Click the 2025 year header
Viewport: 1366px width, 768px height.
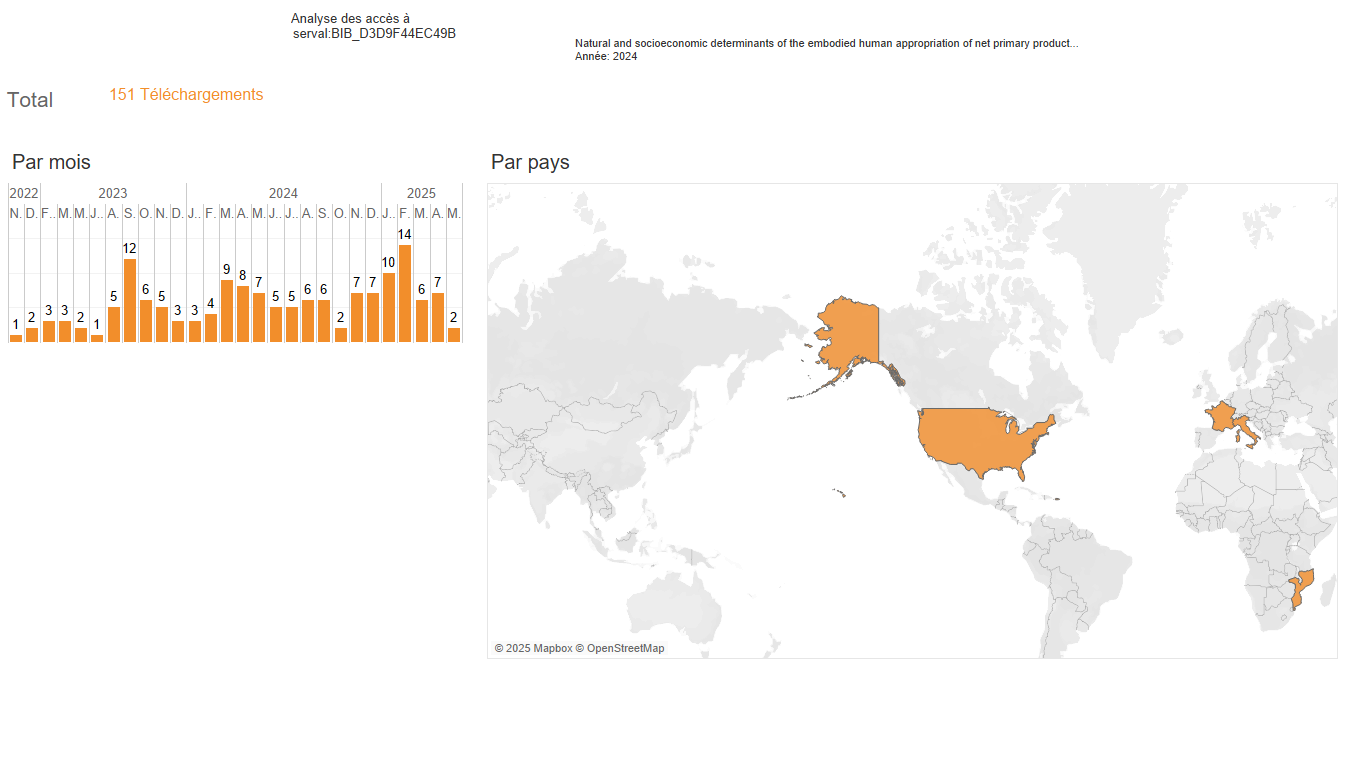pyautogui.click(x=421, y=193)
